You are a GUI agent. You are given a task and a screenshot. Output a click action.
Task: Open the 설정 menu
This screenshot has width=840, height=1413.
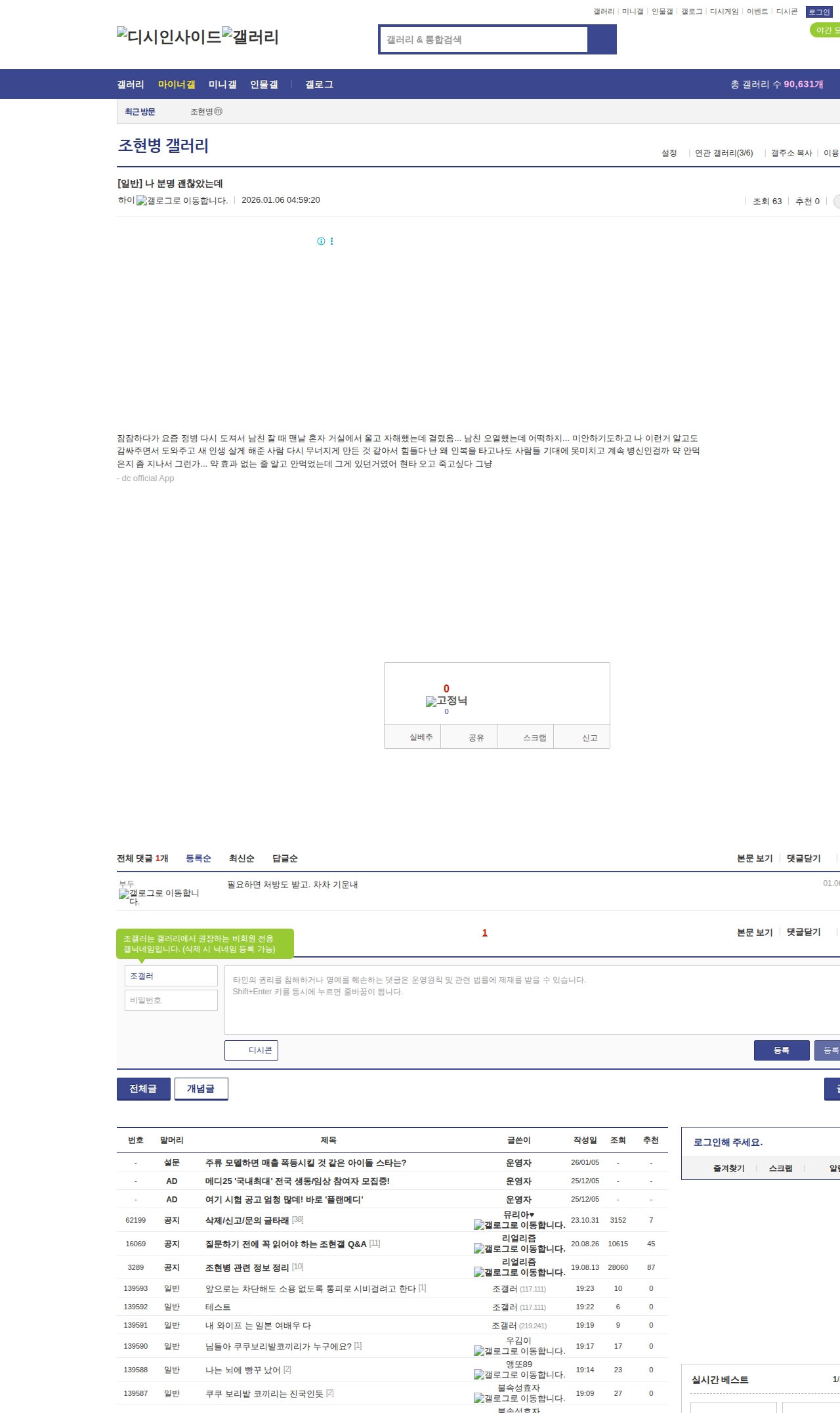click(x=669, y=153)
